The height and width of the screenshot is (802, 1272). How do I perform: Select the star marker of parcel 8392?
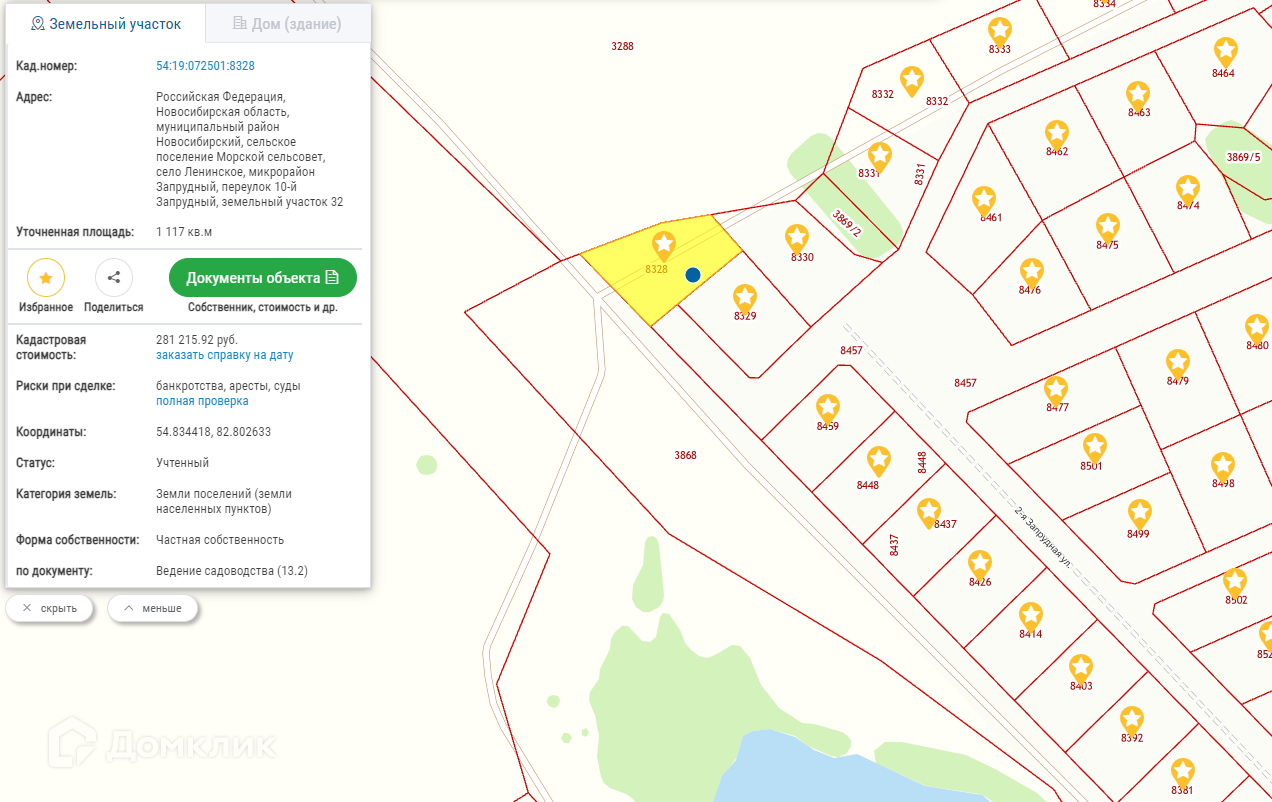click(1132, 720)
